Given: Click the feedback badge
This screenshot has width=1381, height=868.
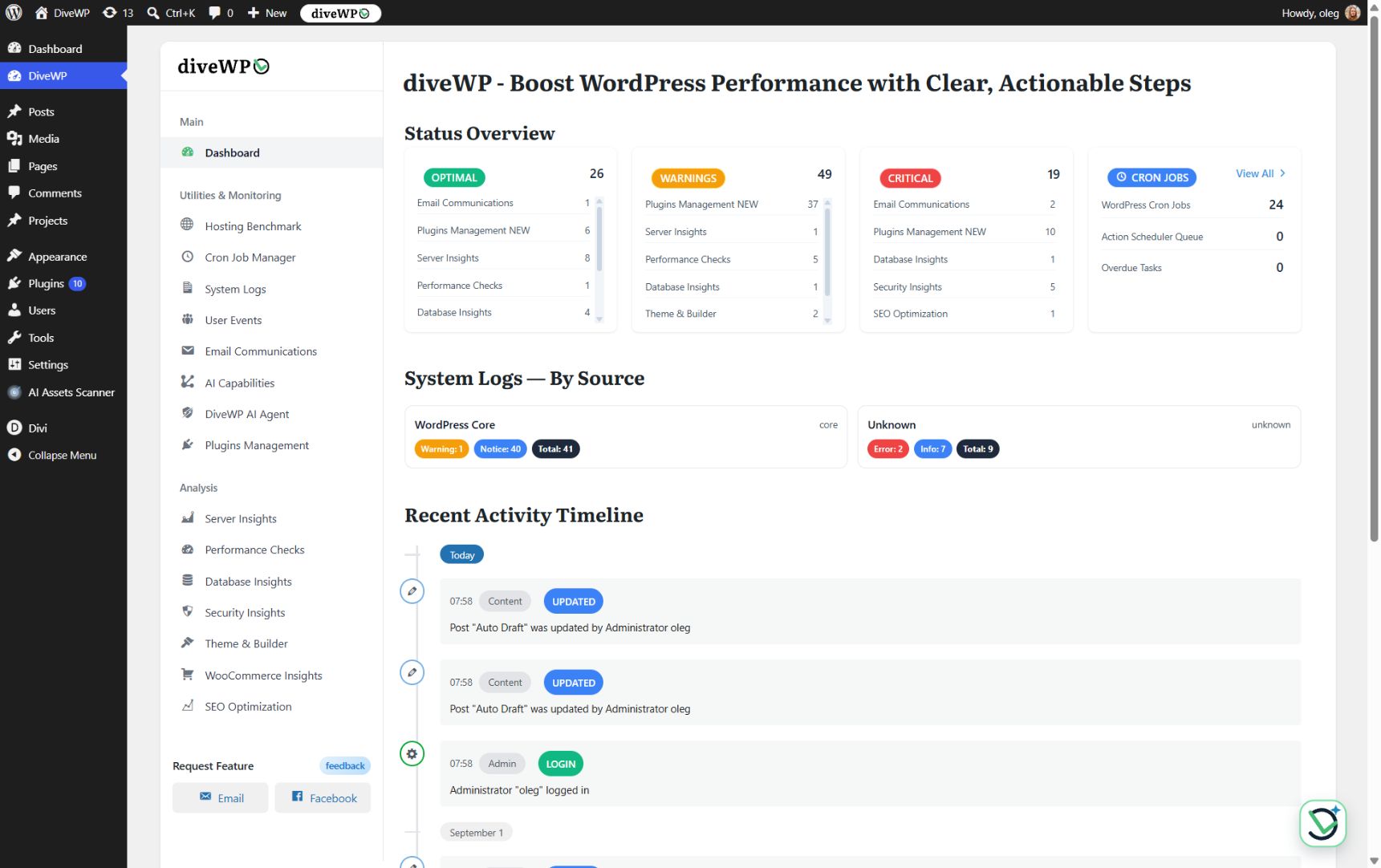Looking at the screenshot, I should click(x=345, y=765).
